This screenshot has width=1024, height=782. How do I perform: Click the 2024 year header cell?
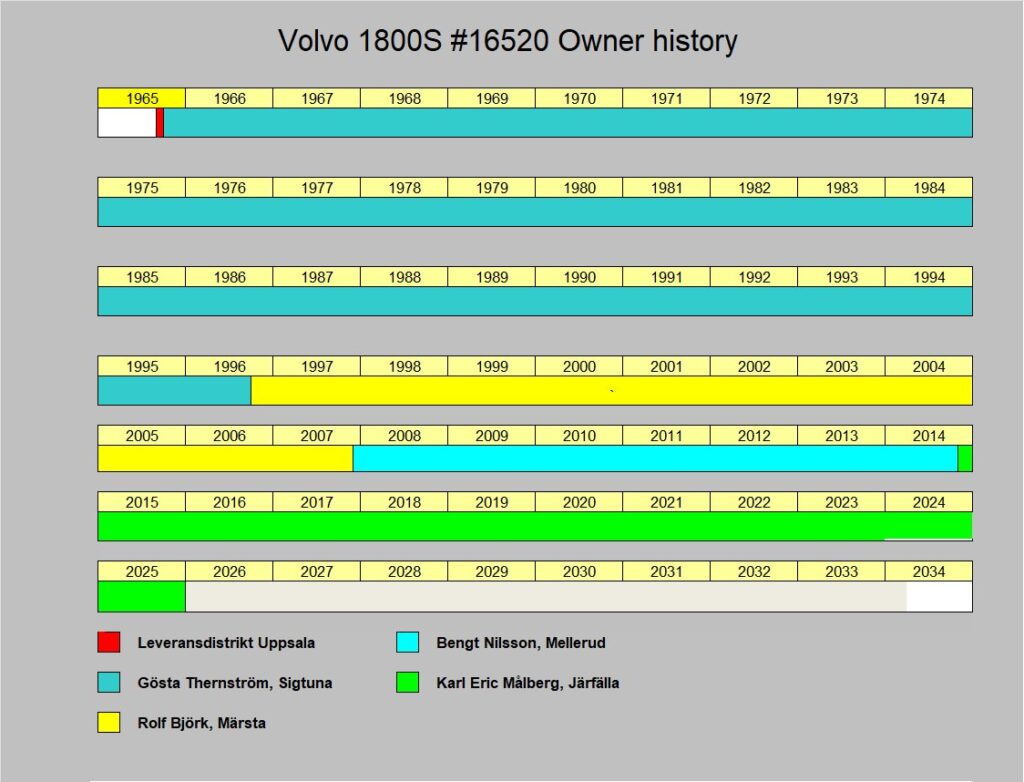tap(929, 503)
